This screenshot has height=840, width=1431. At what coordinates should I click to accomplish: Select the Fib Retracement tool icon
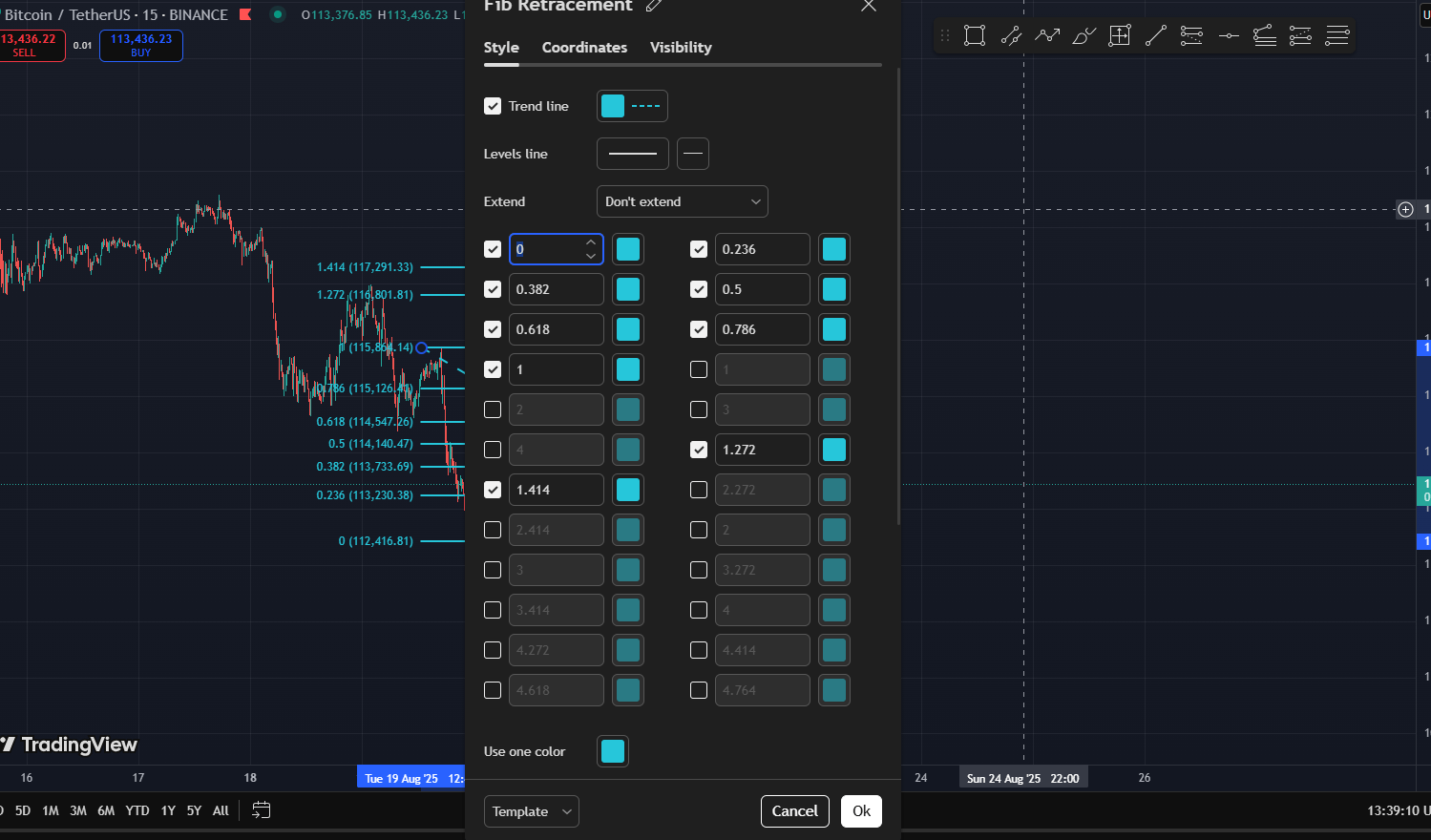(x=1192, y=36)
